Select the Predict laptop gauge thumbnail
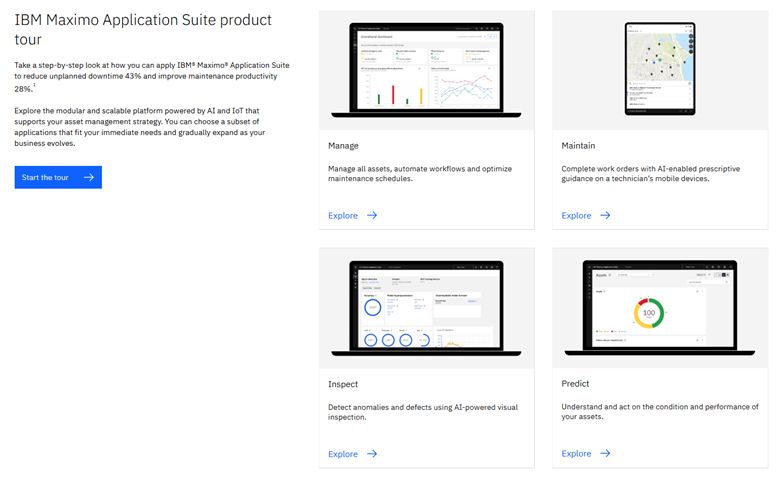Screen dimensions: 780x489 click(660, 308)
